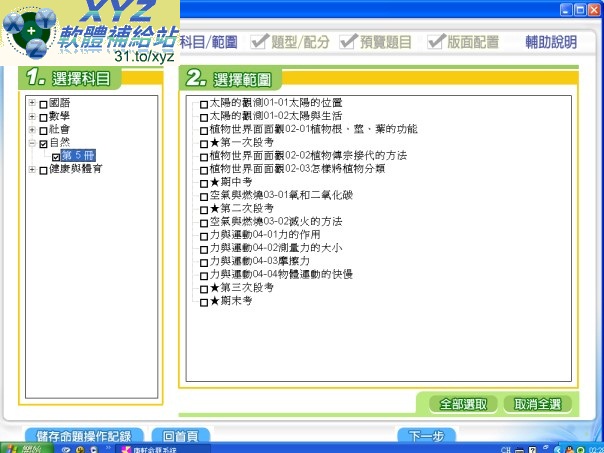Click the 康軒命題系統 taskbar item
Screen dimensions: 604x453
point(163,449)
